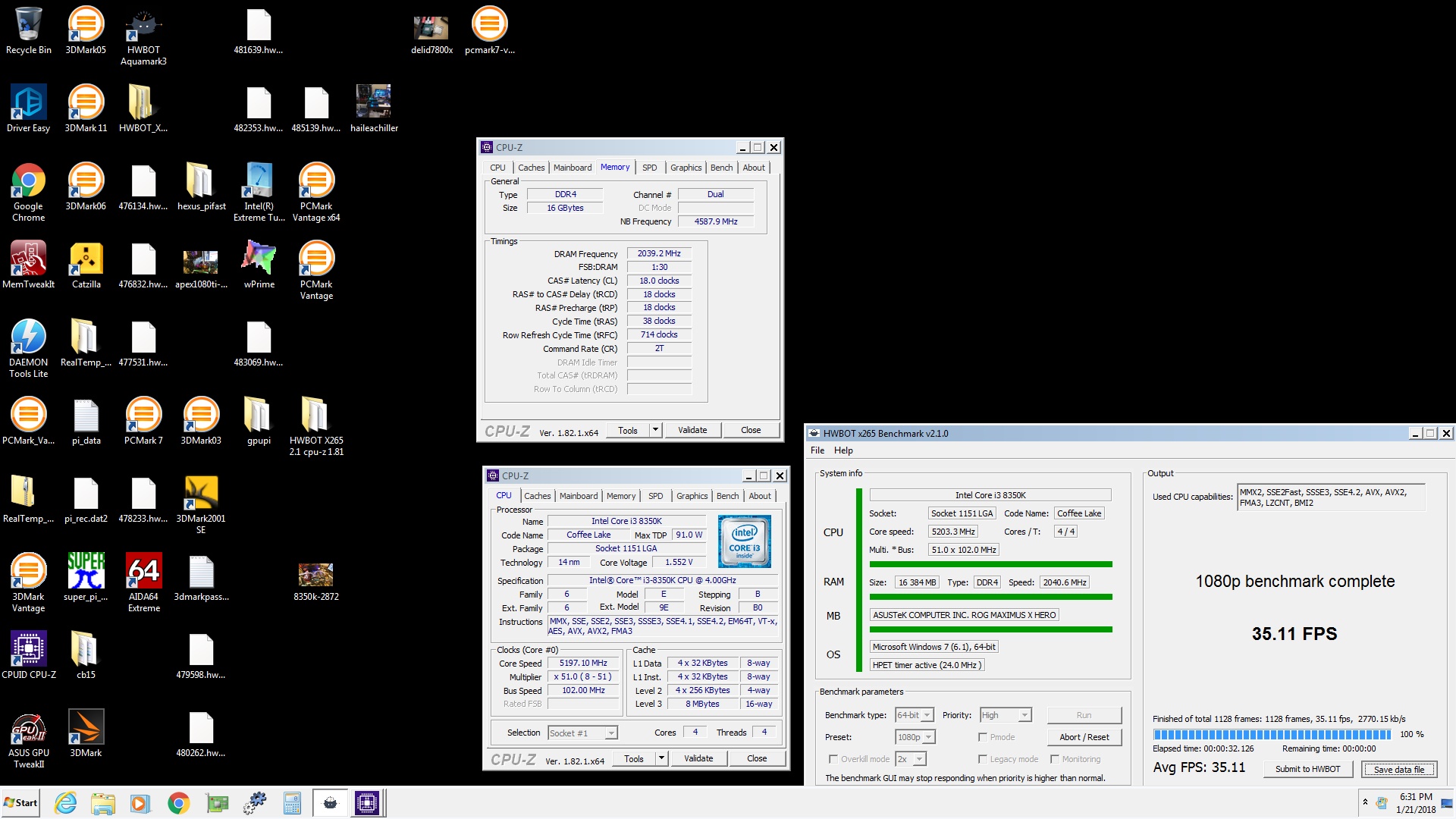1456x819 pixels.
Task: Open the 8350k-2872 image file
Action: [316, 582]
